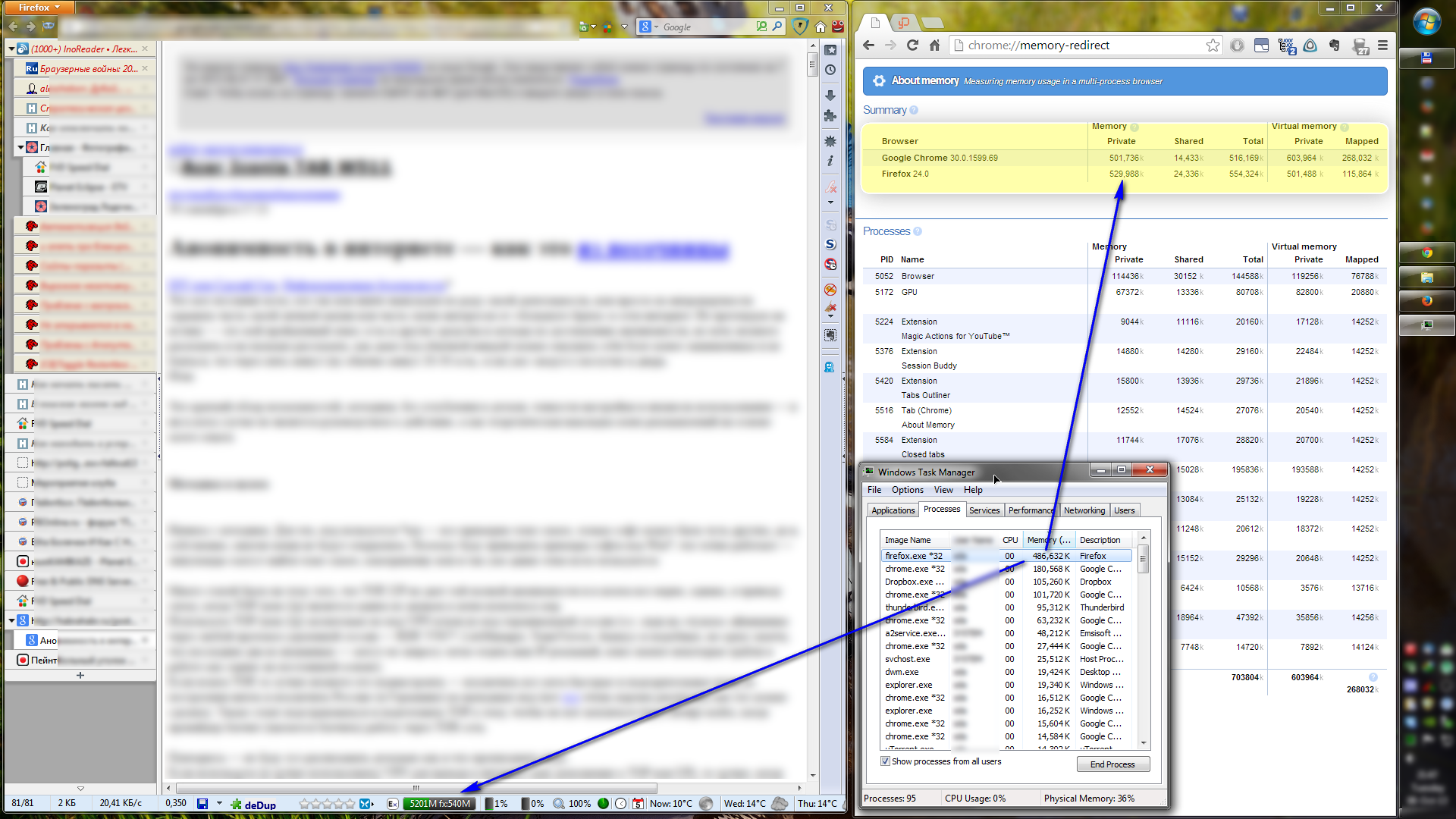Open Firefox bookmarks sidebar star icon
Image resolution: width=1456 pixels, height=819 pixels.
pos(830,50)
